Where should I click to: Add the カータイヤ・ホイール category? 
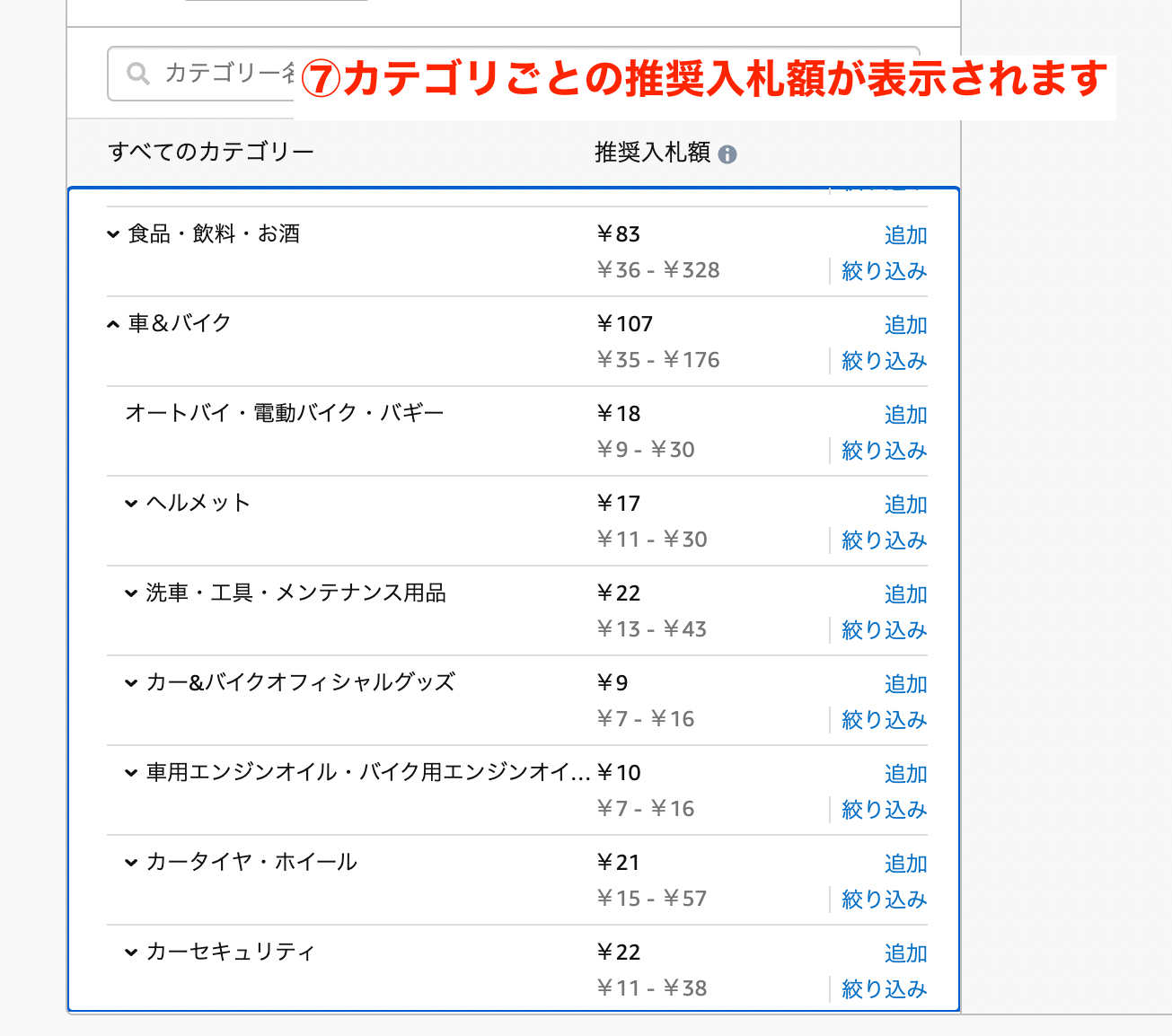point(905,863)
